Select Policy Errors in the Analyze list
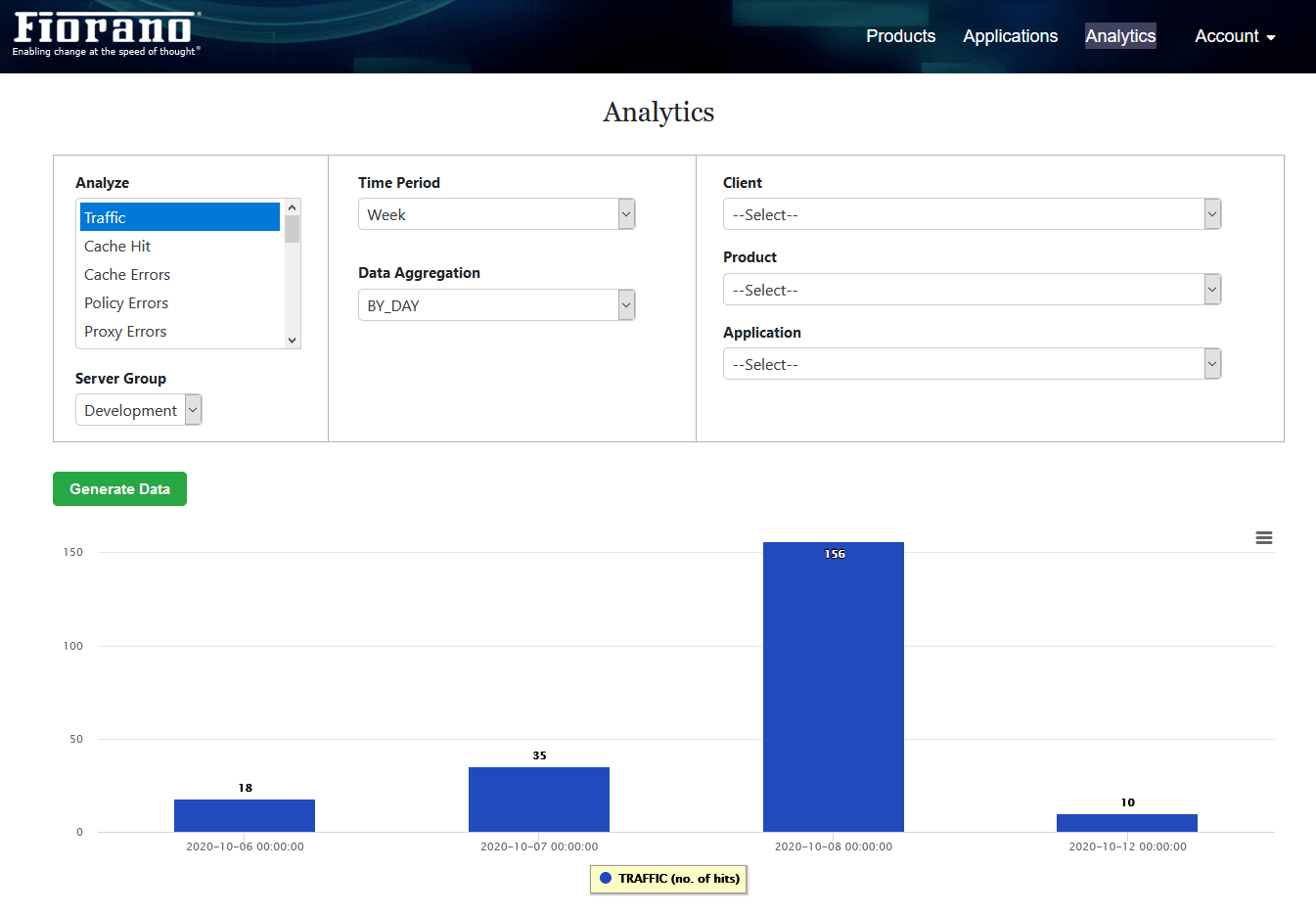Screen dimensions: 1316x914 click(180, 302)
